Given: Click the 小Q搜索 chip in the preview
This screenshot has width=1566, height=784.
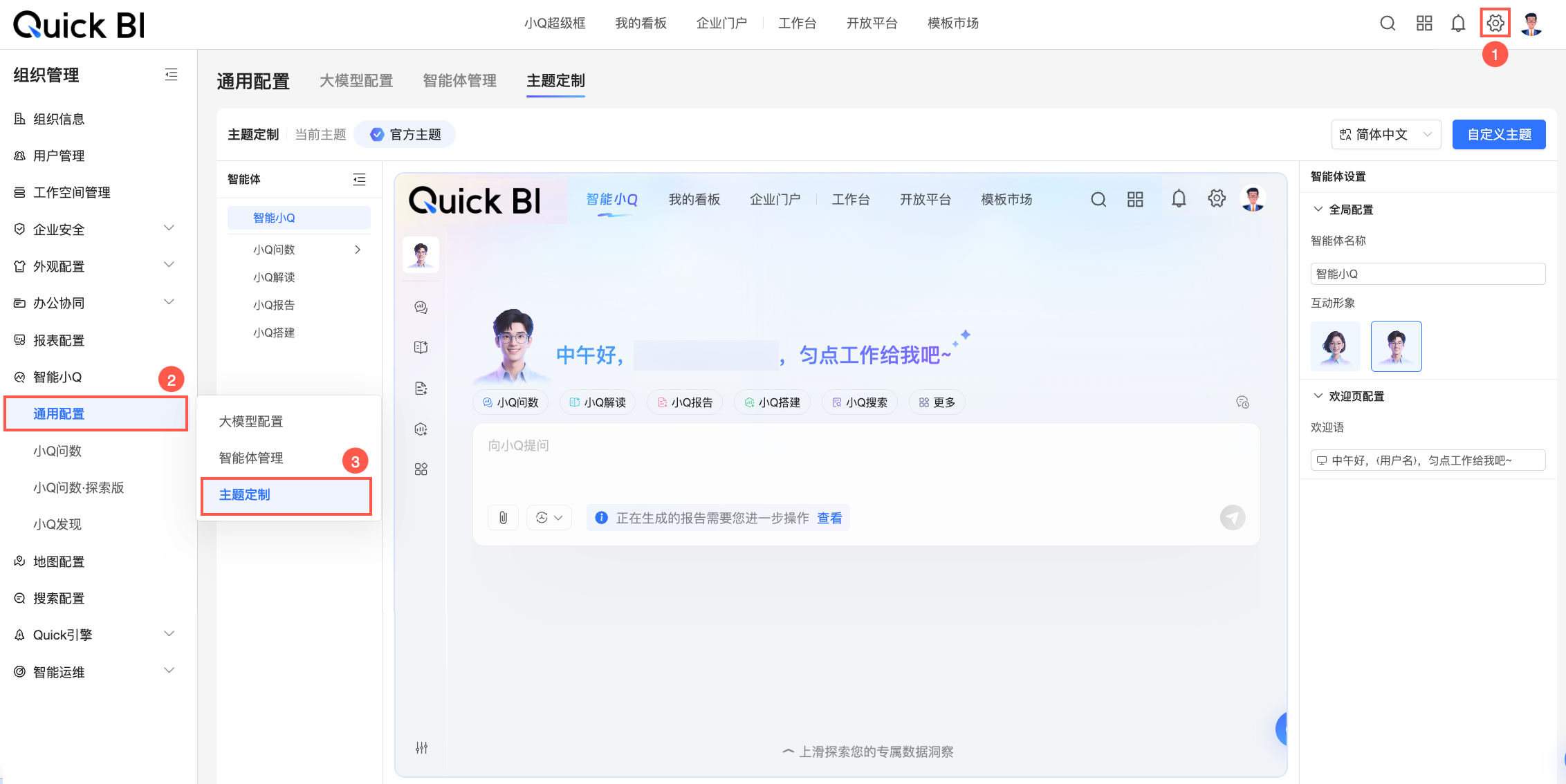Looking at the screenshot, I should pyautogui.click(x=859, y=402).
